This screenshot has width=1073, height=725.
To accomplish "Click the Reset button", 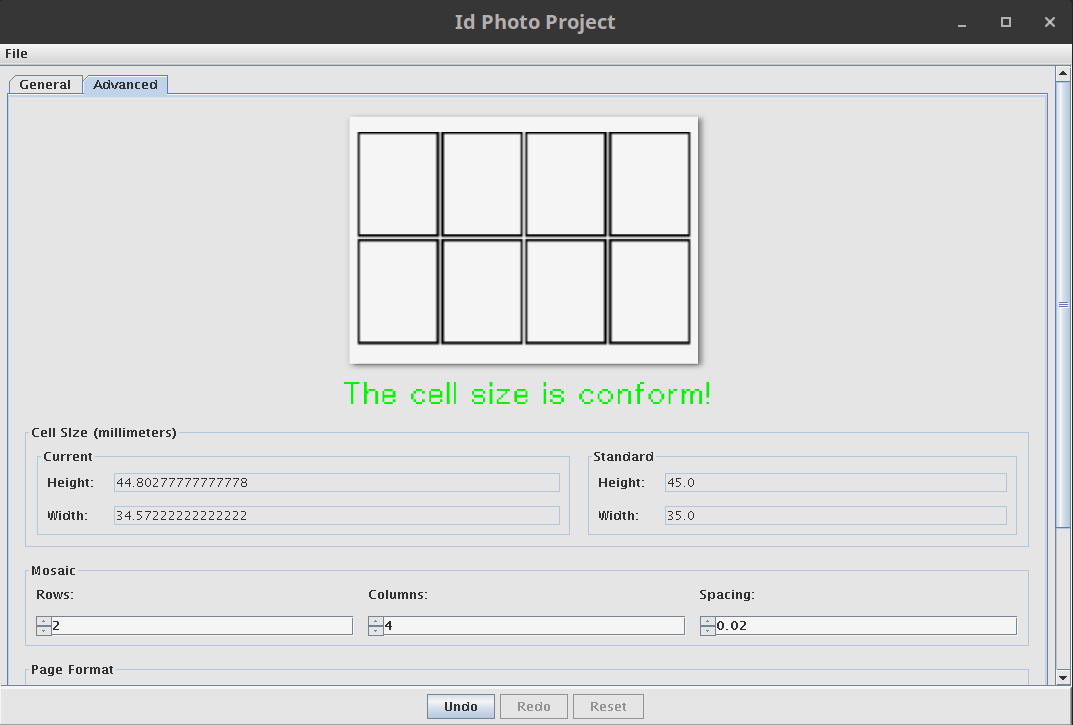I will tap(608, 707).
